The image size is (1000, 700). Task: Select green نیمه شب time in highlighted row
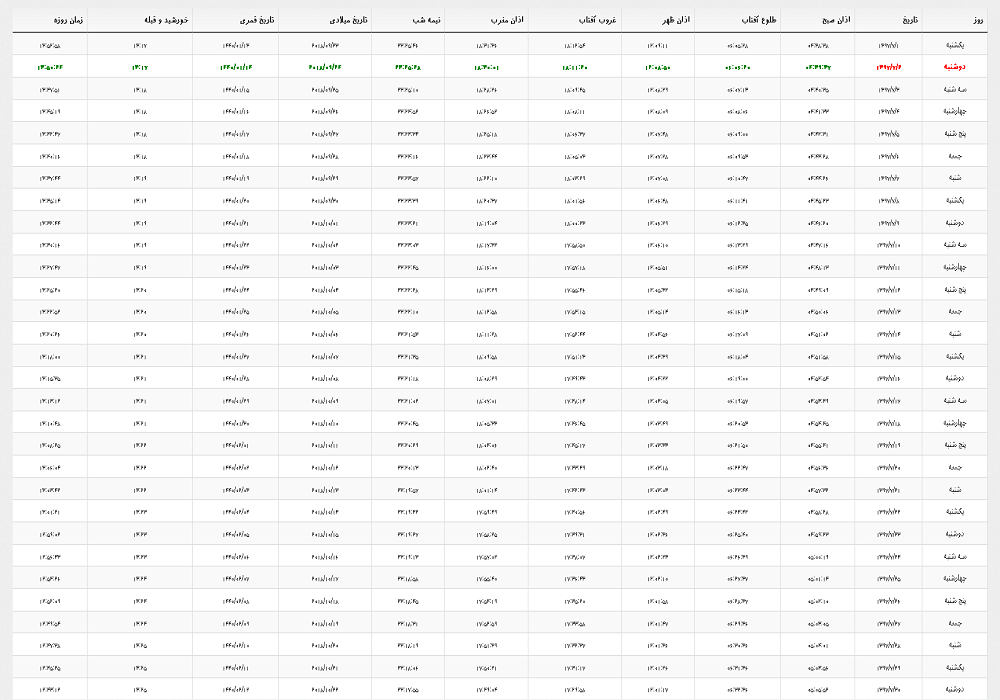coord(408,67)
